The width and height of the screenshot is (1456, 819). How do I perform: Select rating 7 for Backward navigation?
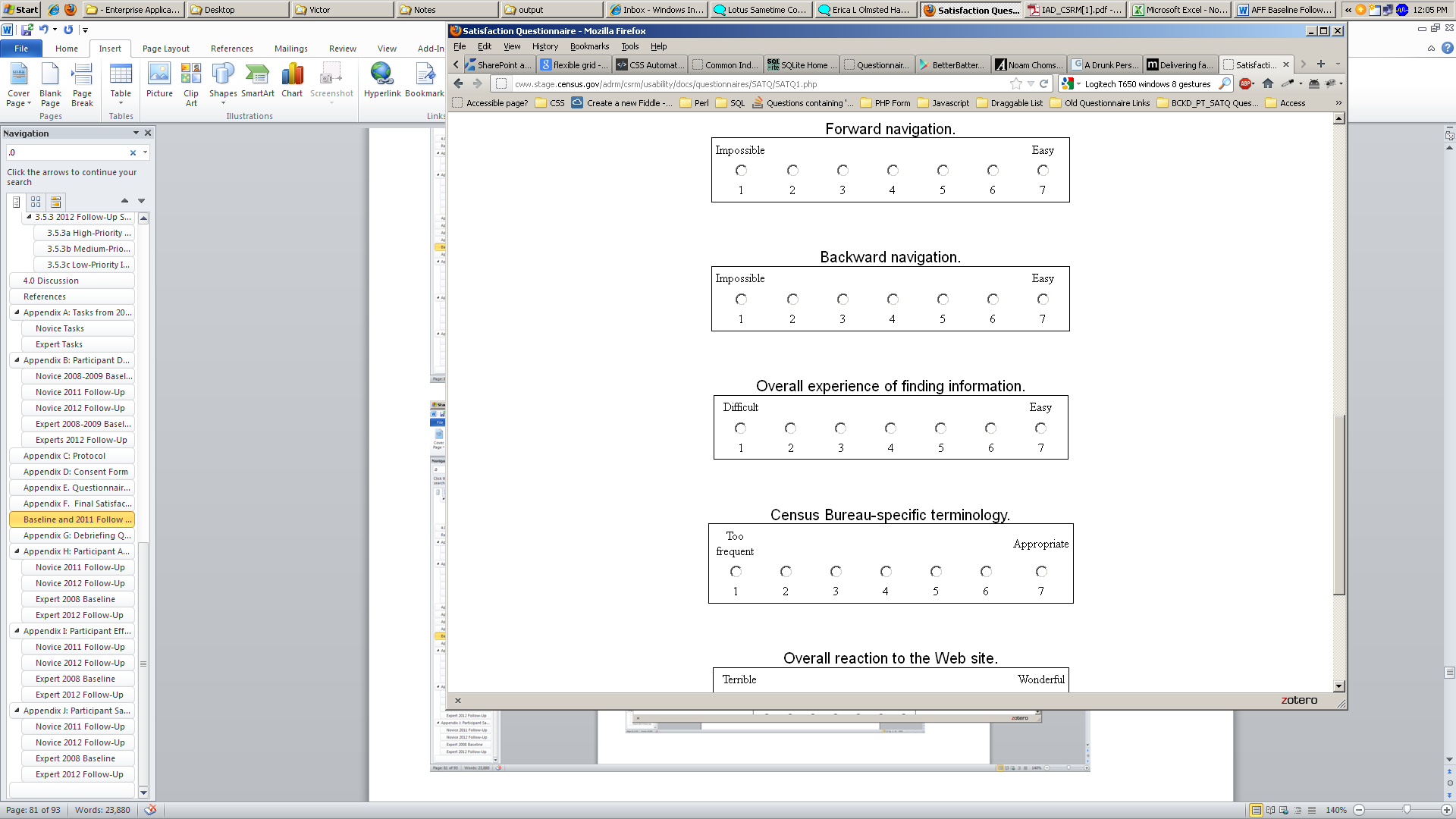pyautogui.click(x=1043, y=300)
